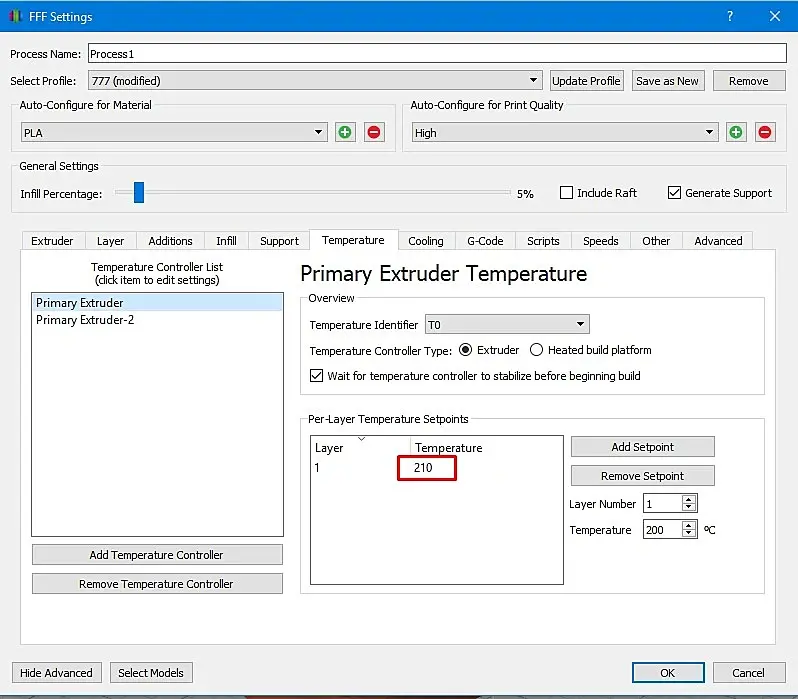Screen dimensions: 798x699
Task: Select the Temperature tab
Action: [353, 240]
